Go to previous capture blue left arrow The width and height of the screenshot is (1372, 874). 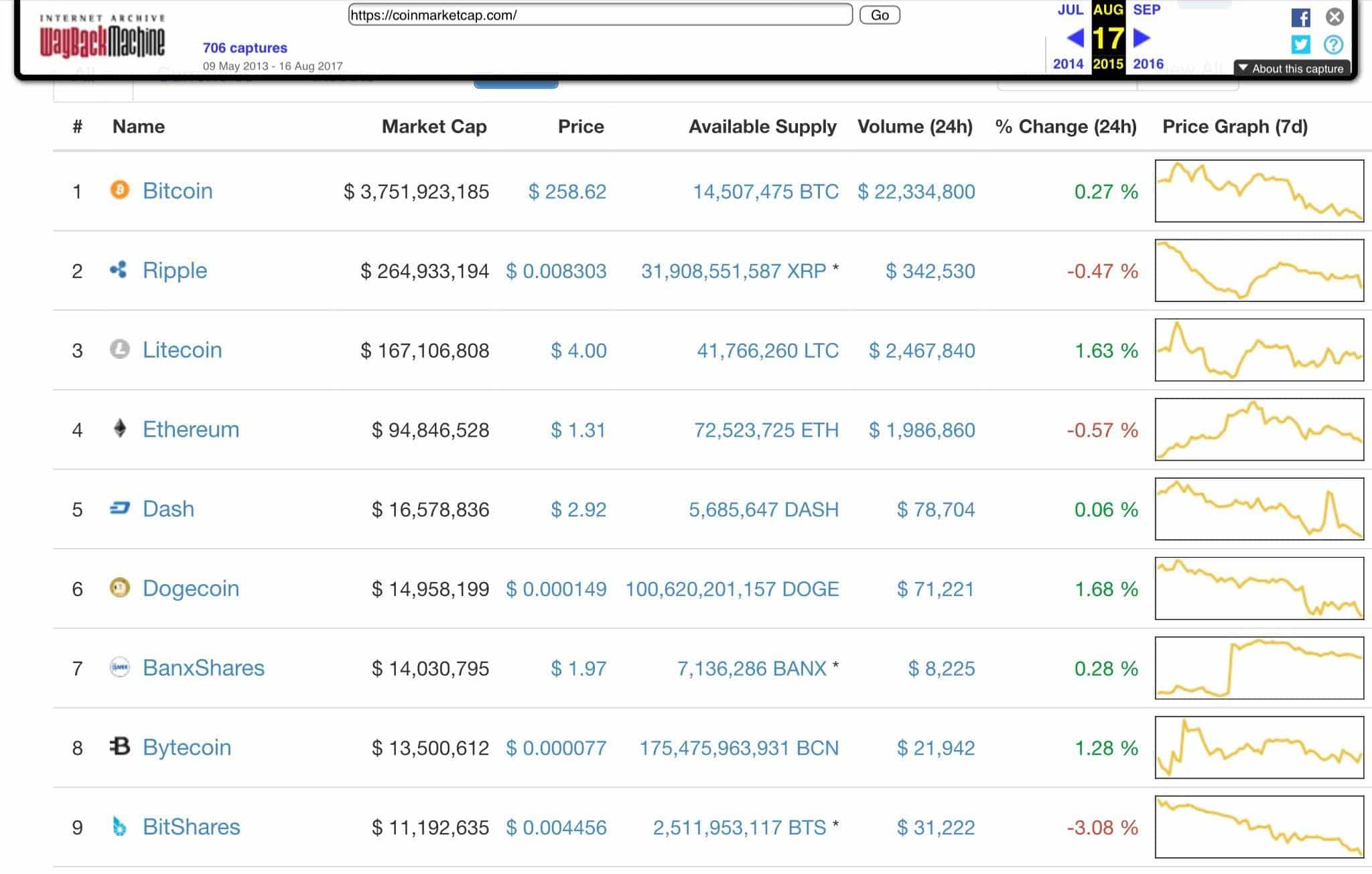point(1075,38)
